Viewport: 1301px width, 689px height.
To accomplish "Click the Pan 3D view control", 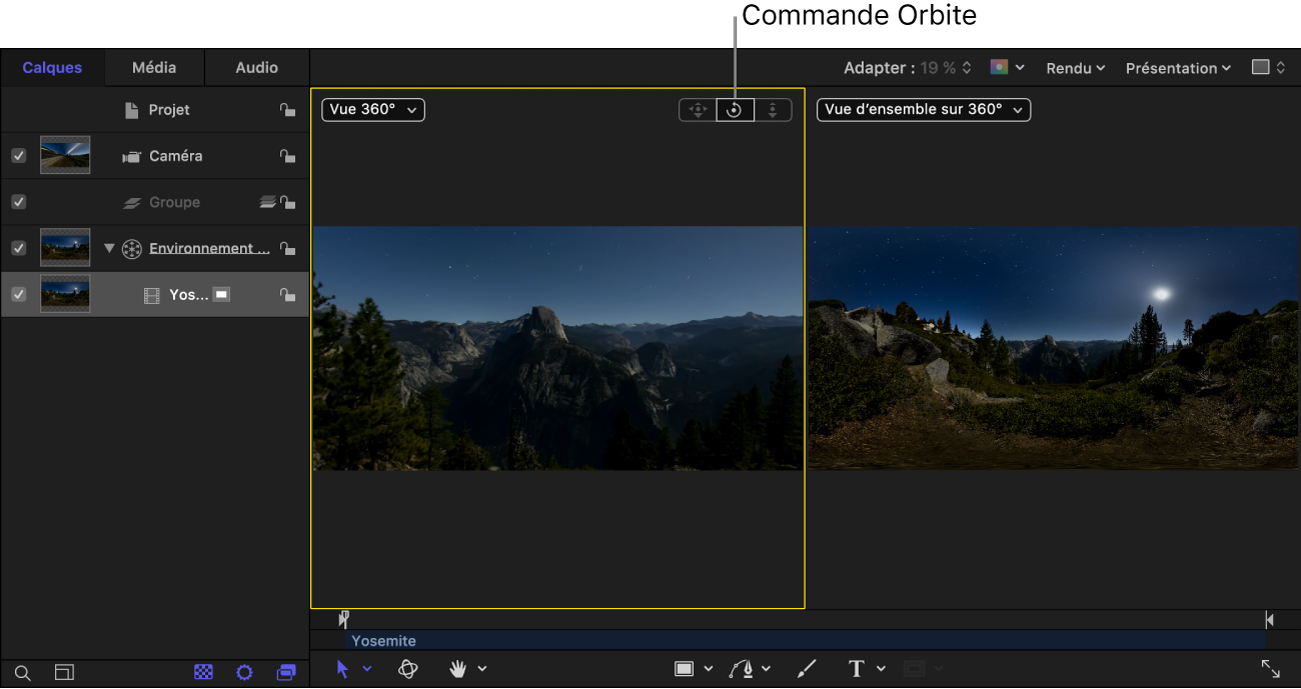I will pos(698,110).
